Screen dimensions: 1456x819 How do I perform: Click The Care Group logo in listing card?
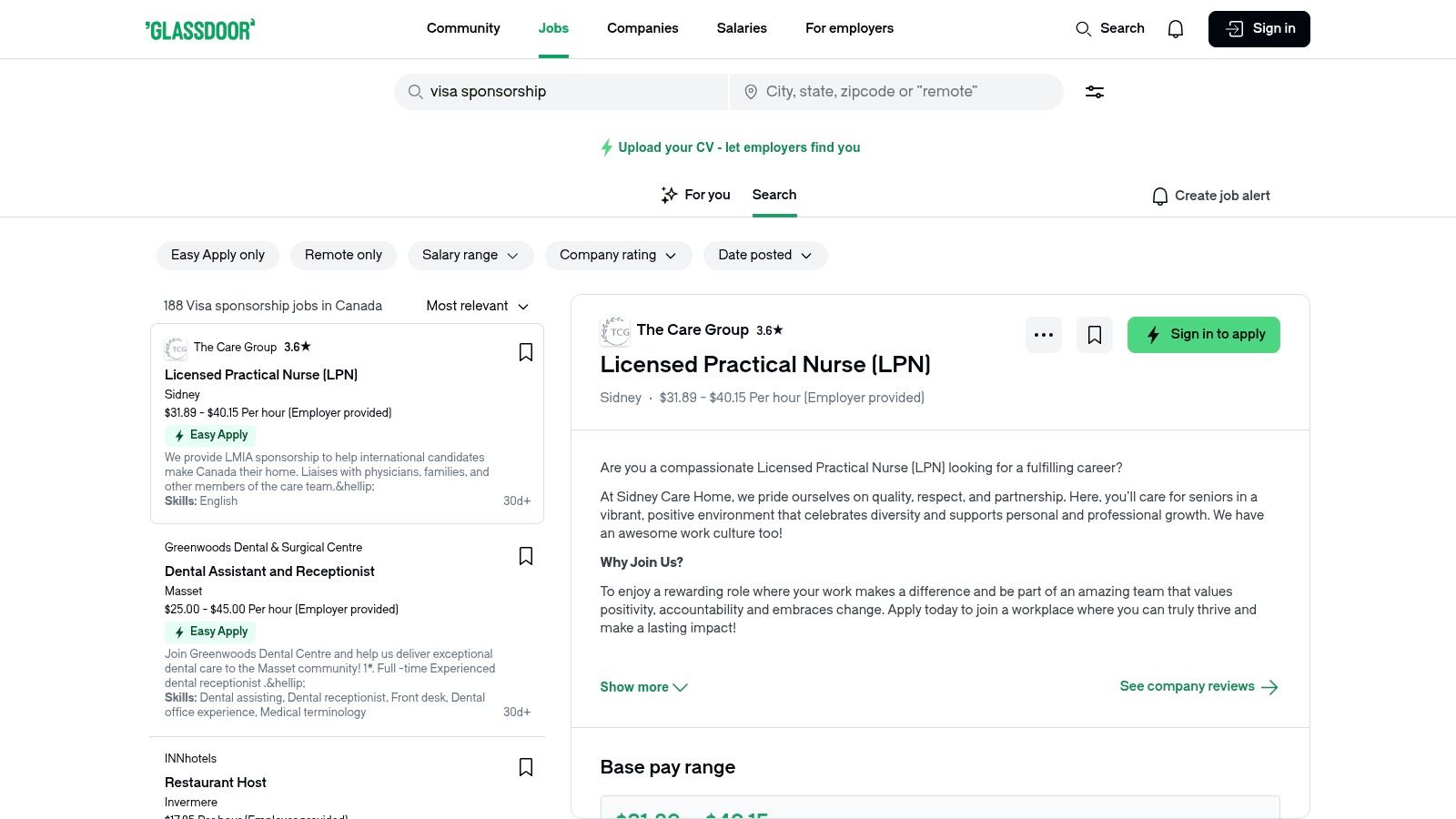177,348
